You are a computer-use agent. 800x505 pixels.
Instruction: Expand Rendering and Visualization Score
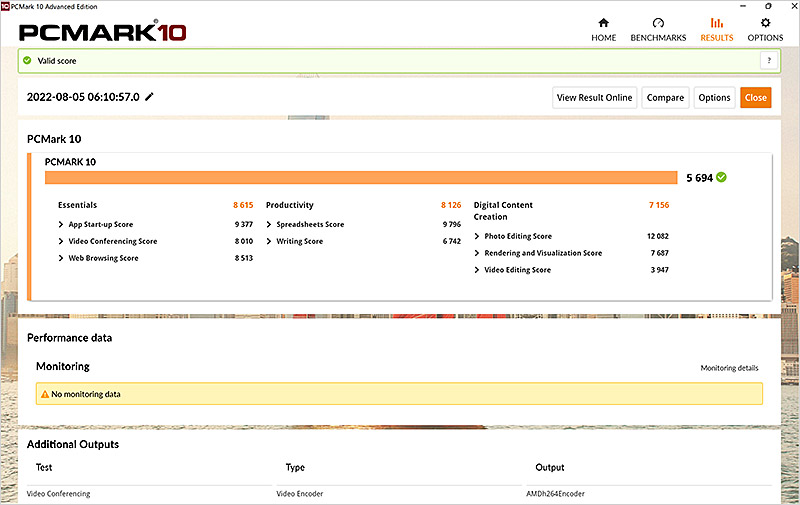pyautogui.click(x=477, y=253)
